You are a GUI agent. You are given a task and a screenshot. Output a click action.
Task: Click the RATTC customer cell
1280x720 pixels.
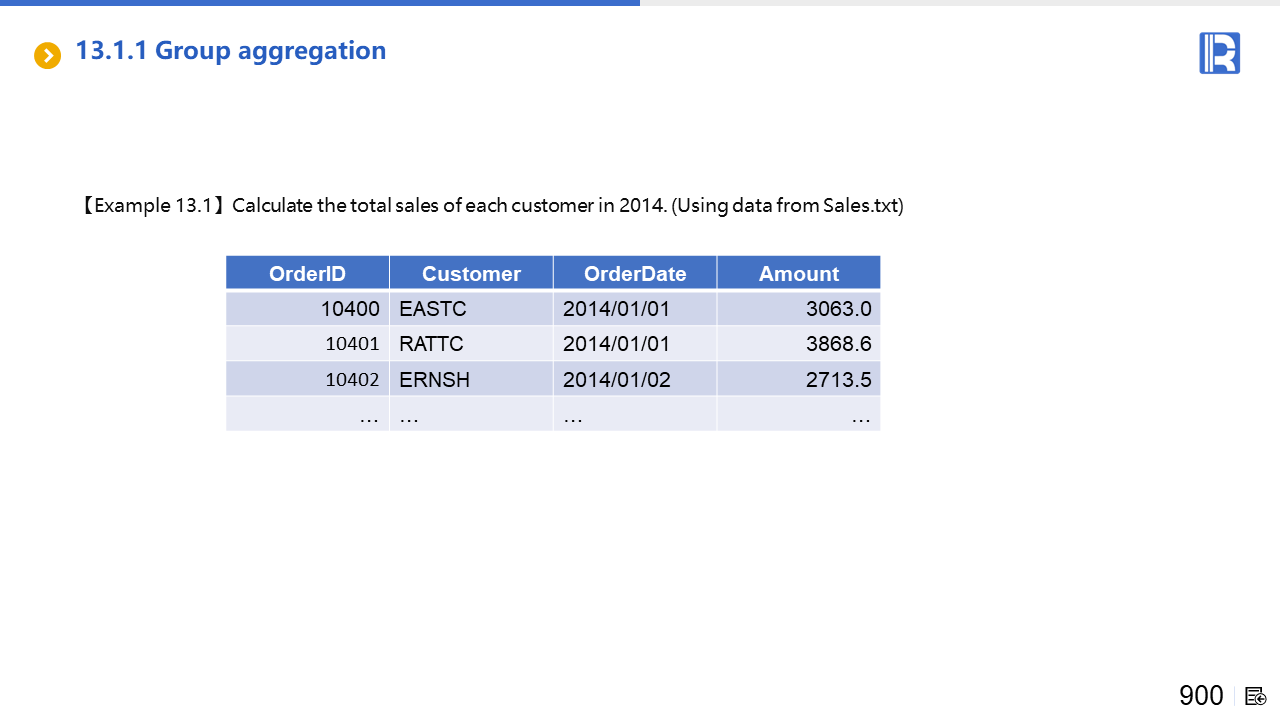point(471,344)
